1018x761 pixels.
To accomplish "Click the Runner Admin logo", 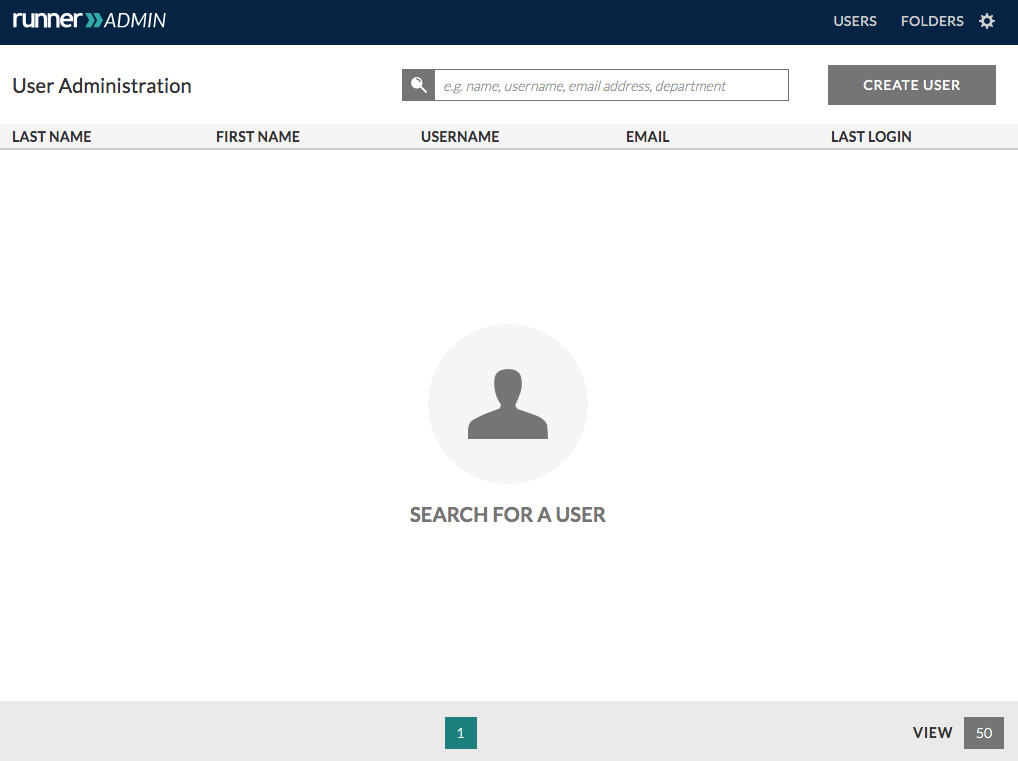I will coord(90,20).
